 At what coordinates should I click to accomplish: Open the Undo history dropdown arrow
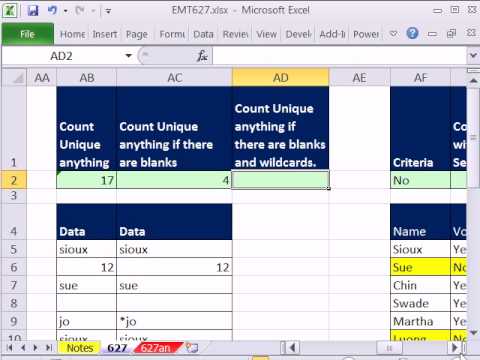tap(65, 11)
